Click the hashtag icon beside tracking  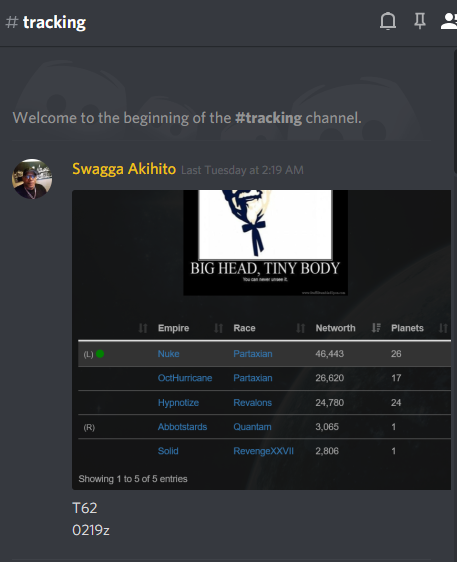click(12, 22)
